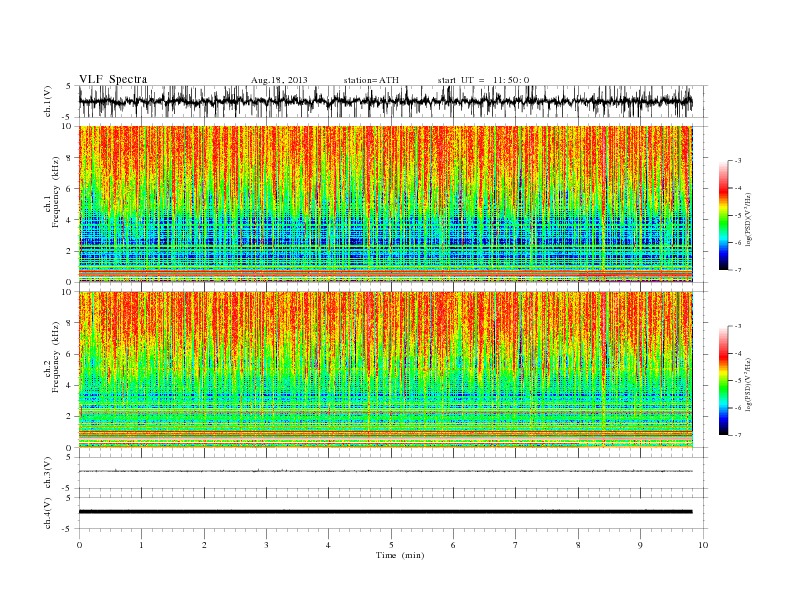Click the "-3" label on ch.1 color bar
This screenshot has height=612, width=792.
737,161
